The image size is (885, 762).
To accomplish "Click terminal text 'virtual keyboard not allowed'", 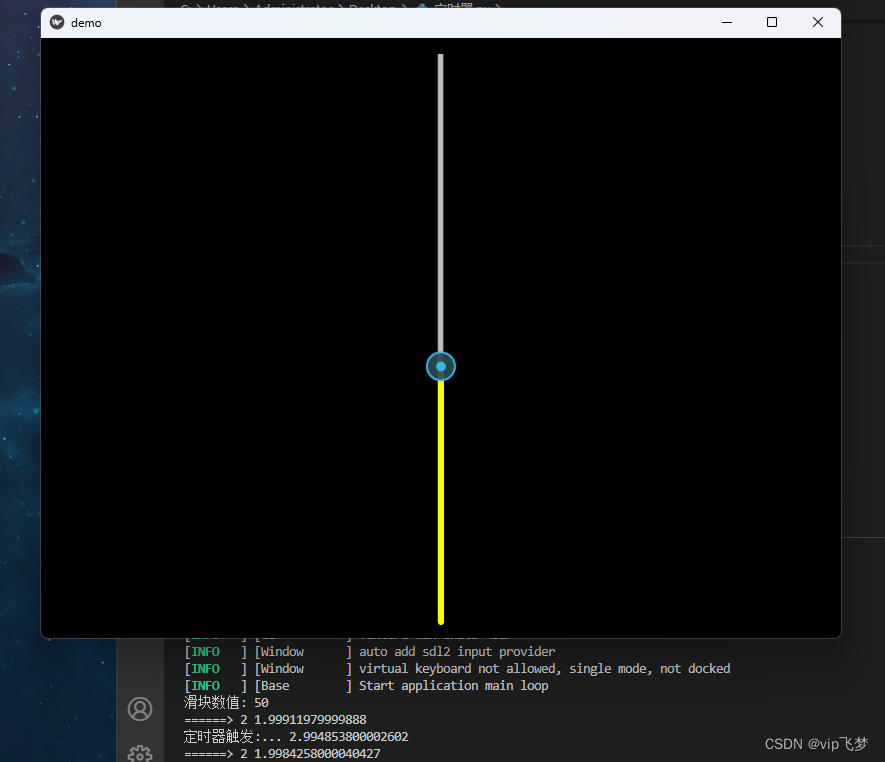I will tap(459, 669).
